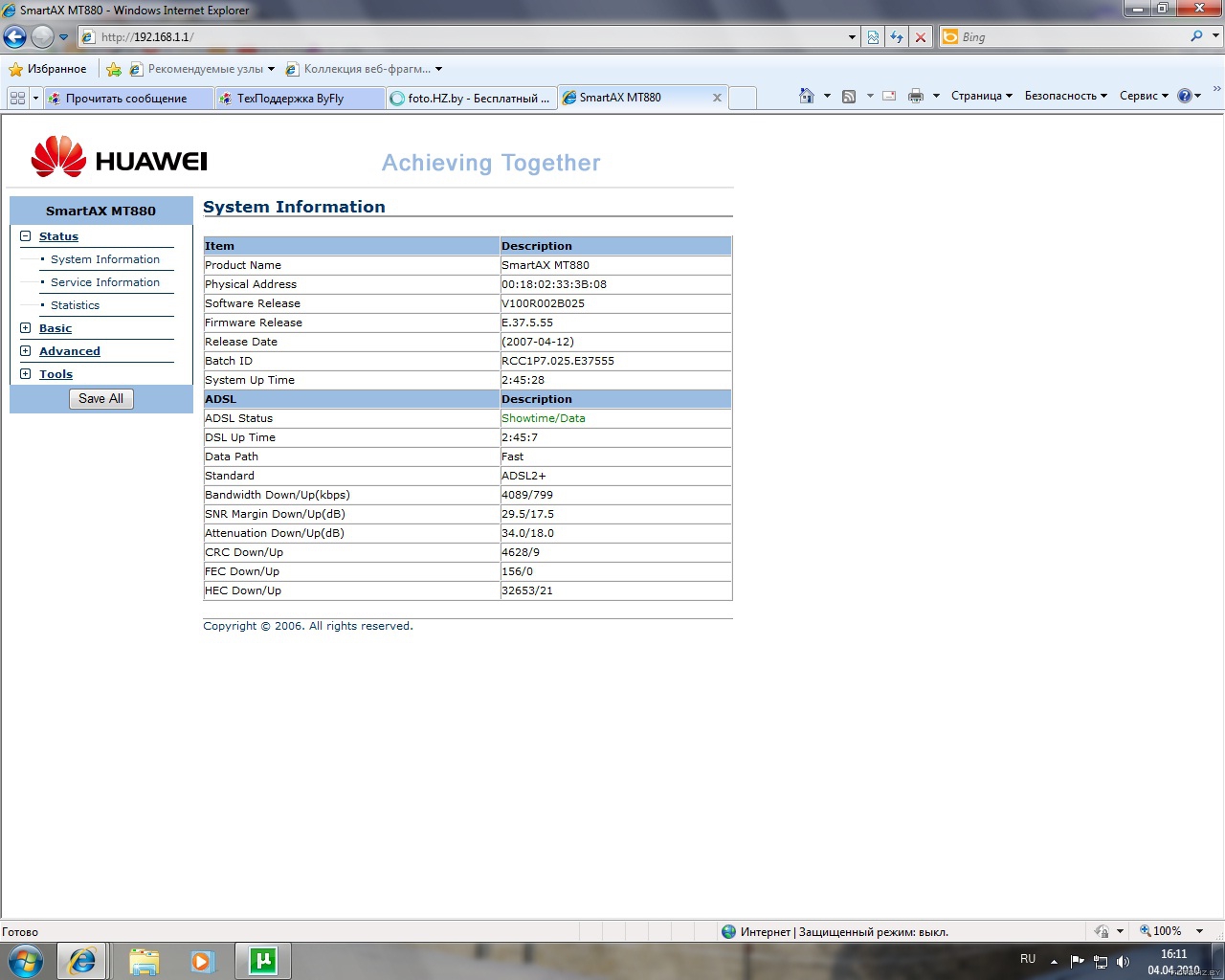
Task: Open the Избранное favorites button
Action: click(x=47, y=69)
